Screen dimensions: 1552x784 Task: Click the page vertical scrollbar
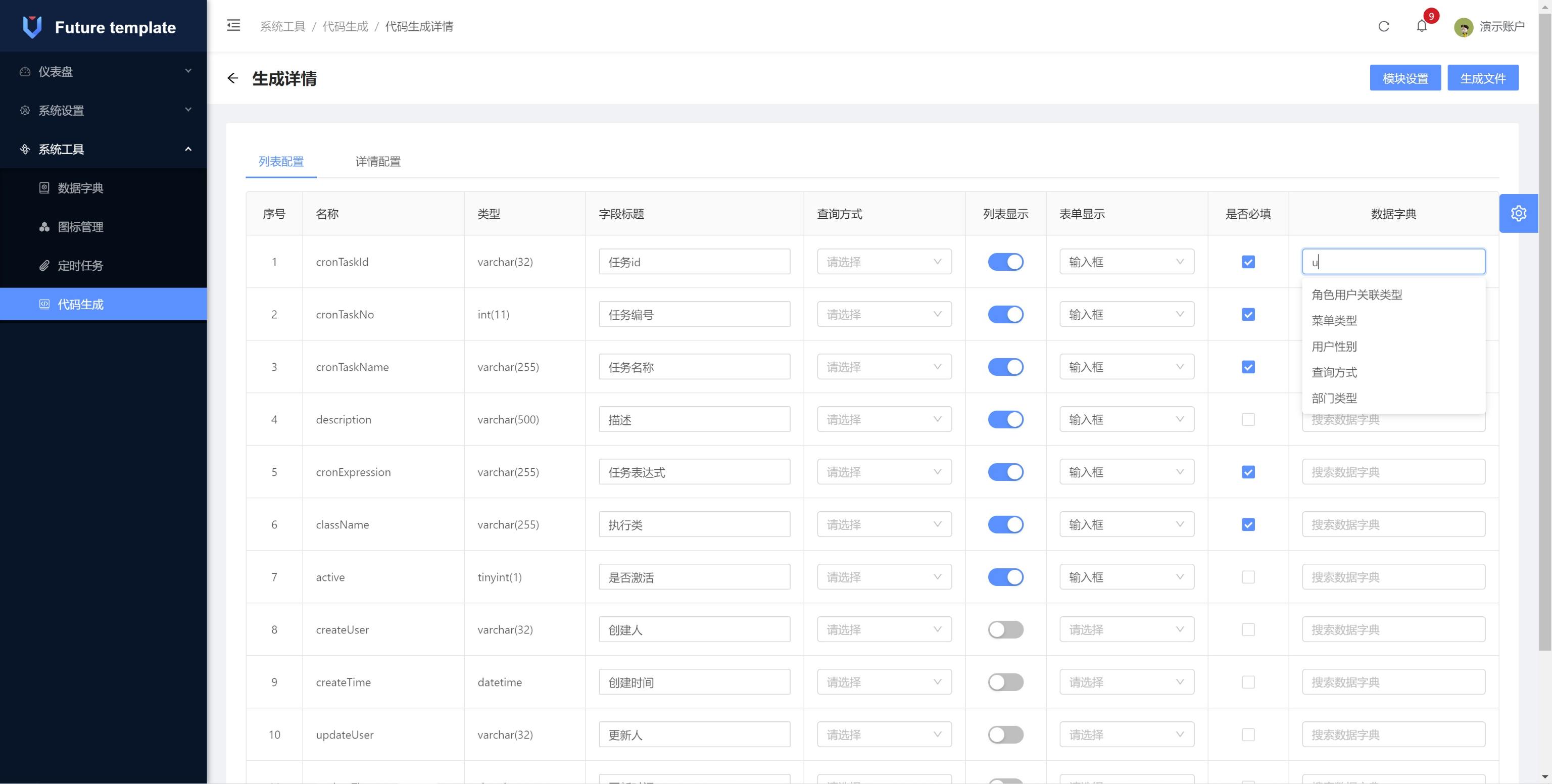pos(1545,331)
